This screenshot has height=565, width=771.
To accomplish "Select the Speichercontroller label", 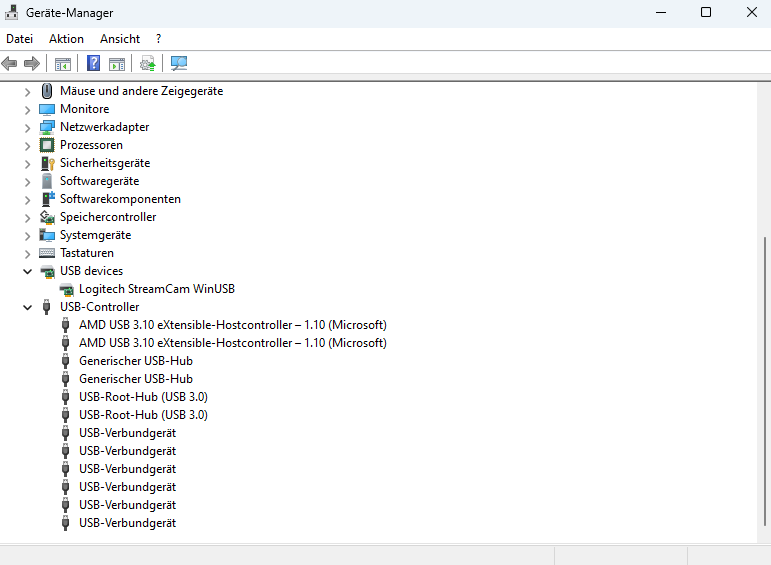I will 108,217.
